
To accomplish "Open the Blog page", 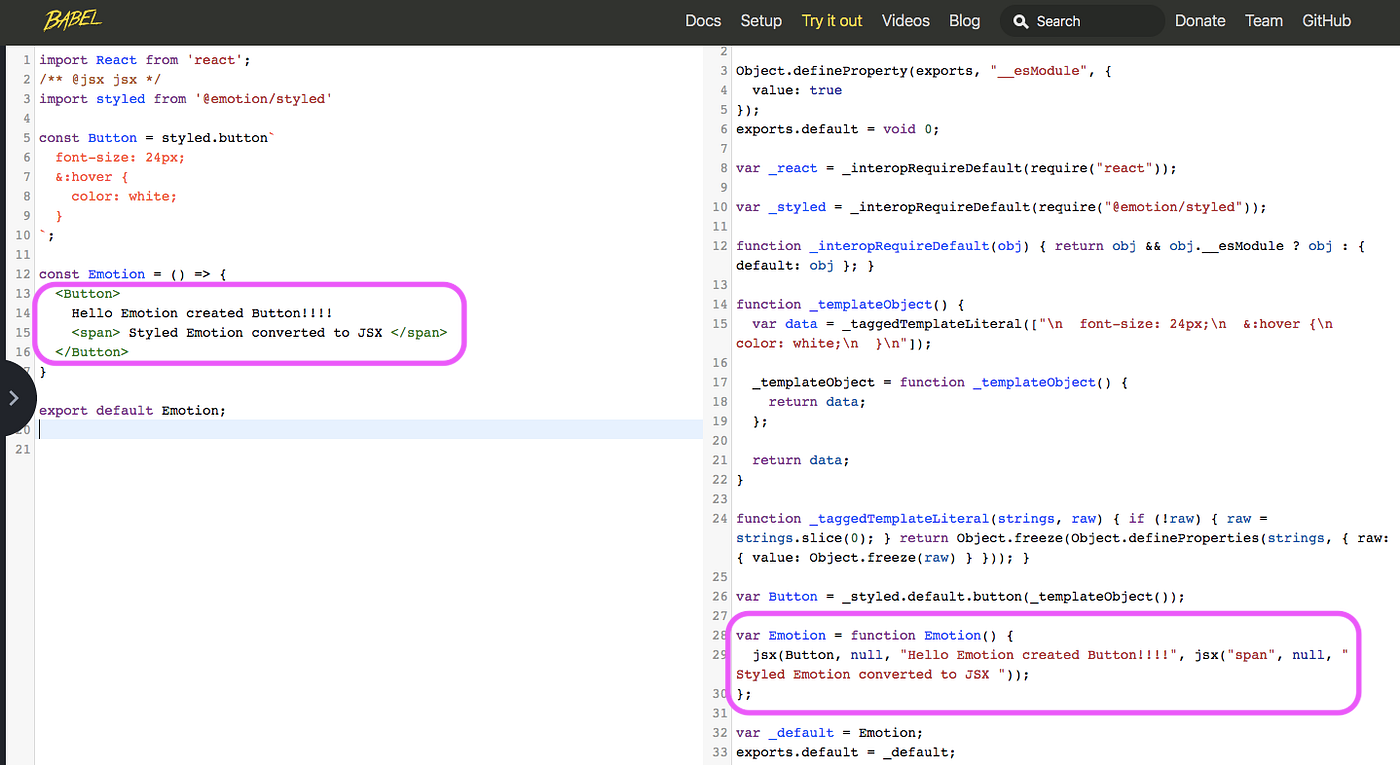I will click(964, 20).
